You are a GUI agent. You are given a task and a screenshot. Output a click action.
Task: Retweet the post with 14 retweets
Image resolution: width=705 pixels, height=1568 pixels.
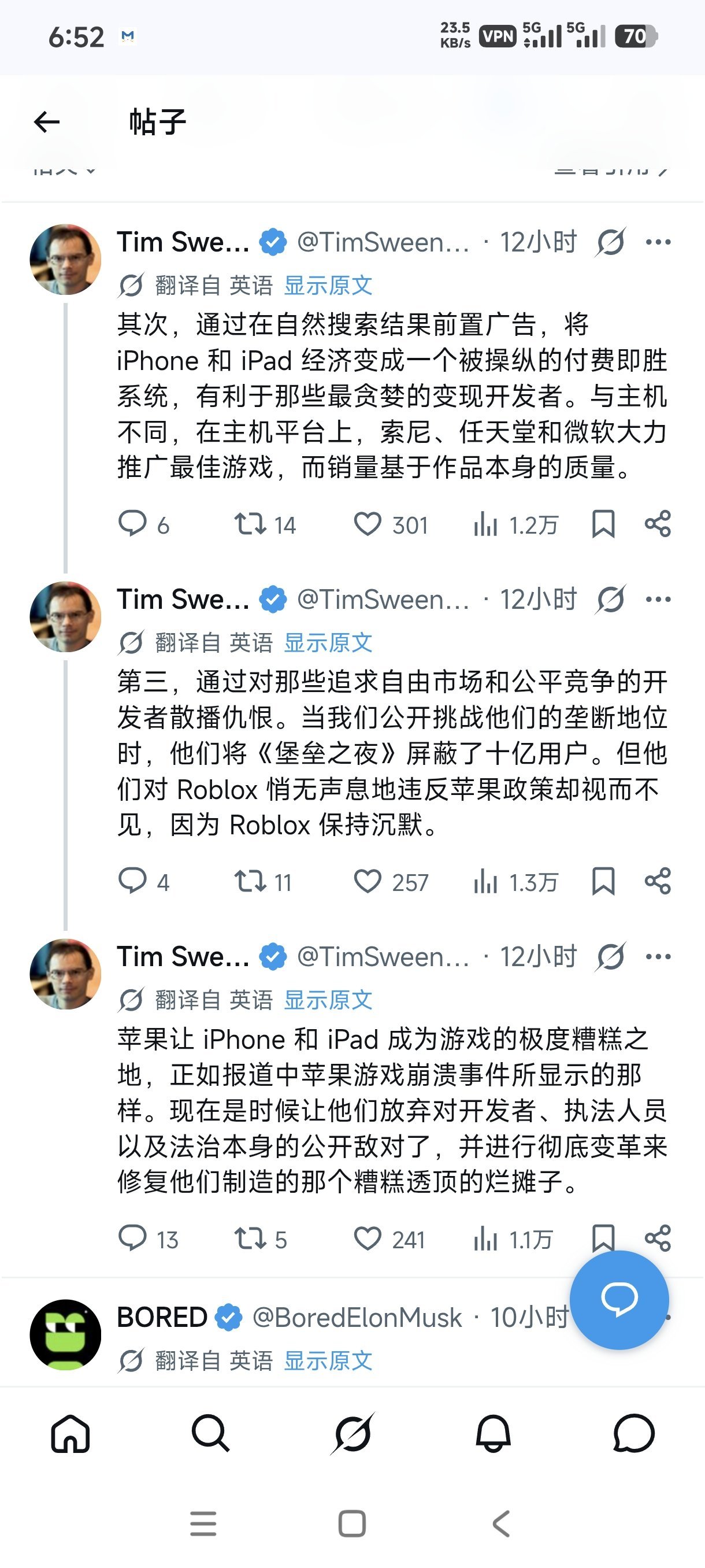coord(250,524)
